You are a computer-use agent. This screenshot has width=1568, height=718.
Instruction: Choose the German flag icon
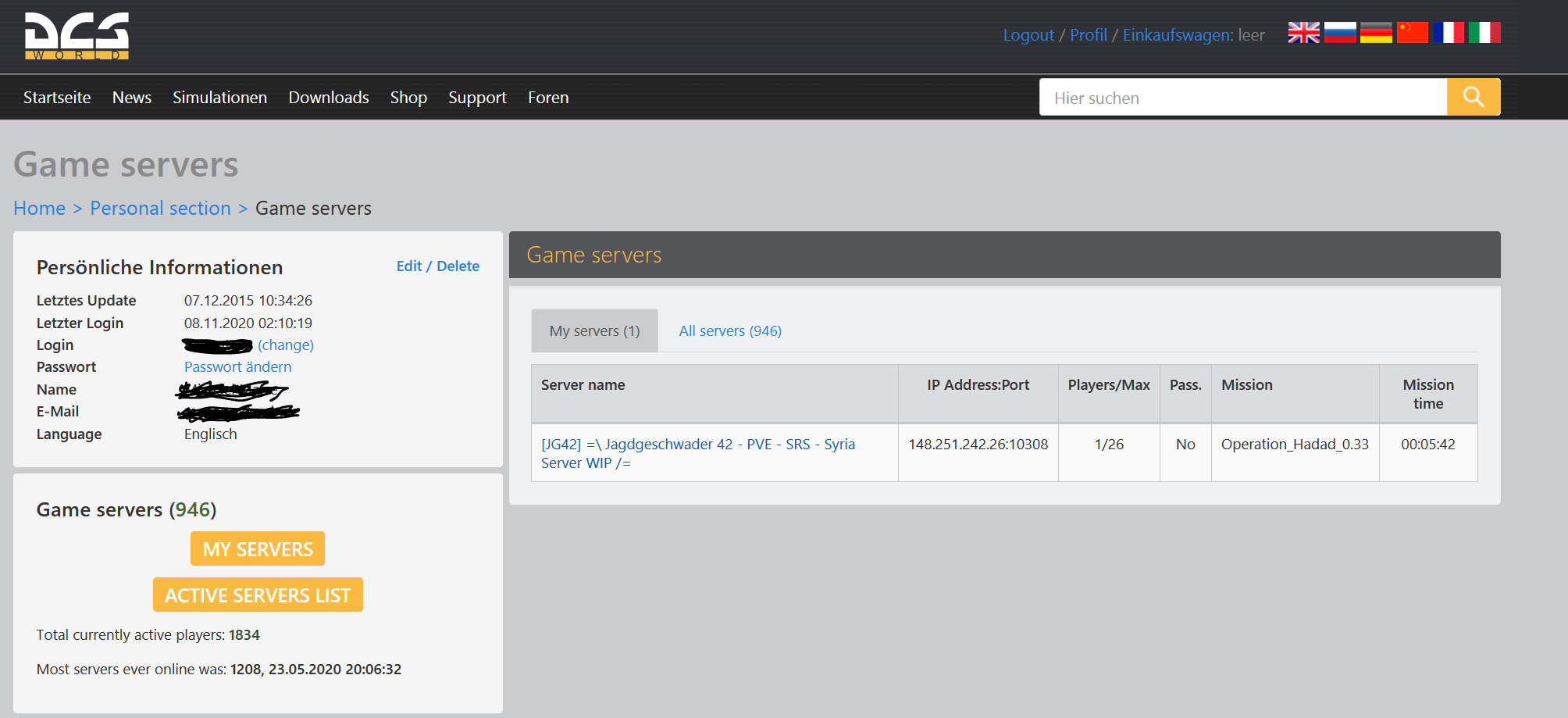(1376, 33)
